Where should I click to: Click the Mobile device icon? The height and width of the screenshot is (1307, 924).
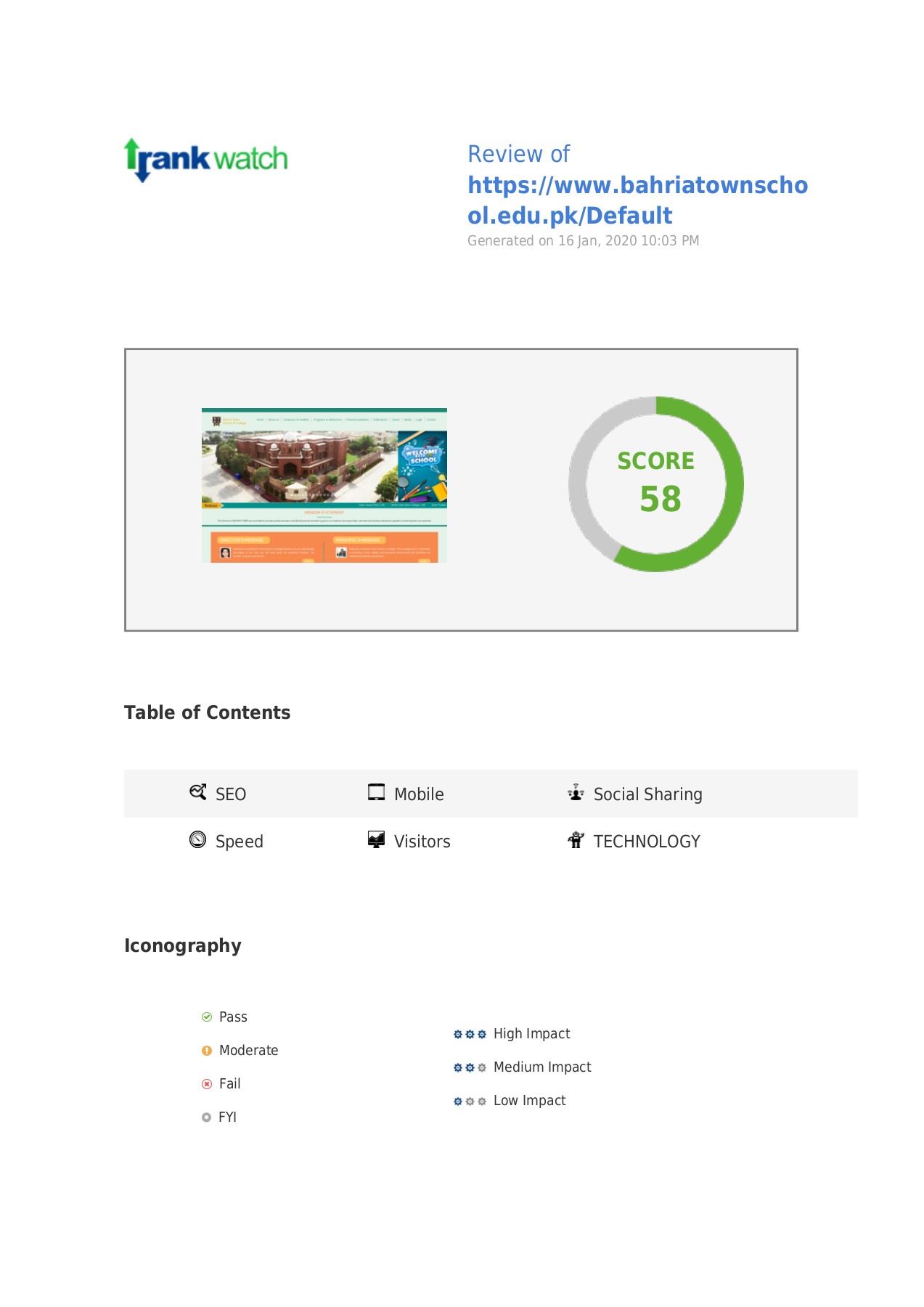[376, 792]
